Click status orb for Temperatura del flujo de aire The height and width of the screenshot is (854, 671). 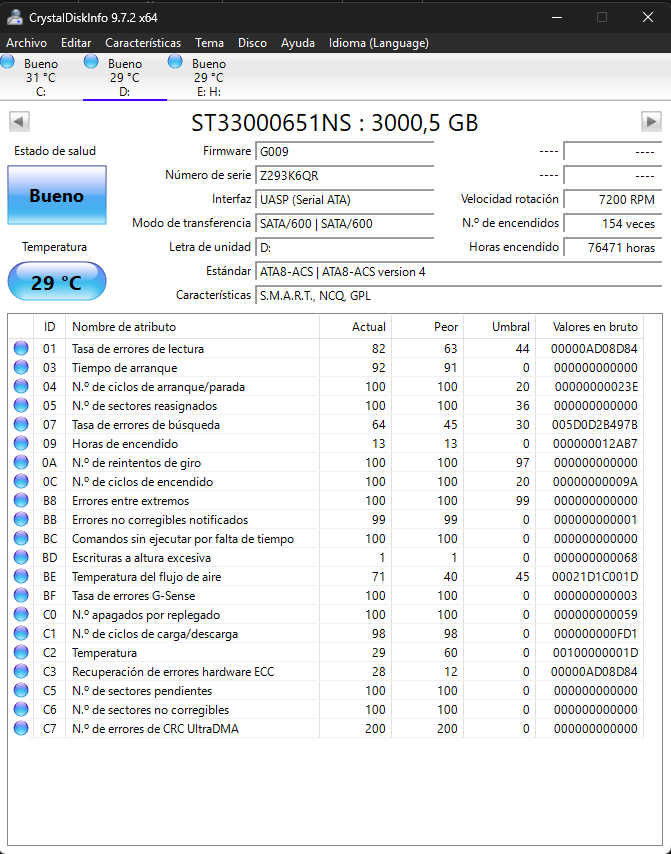point(21,576)
